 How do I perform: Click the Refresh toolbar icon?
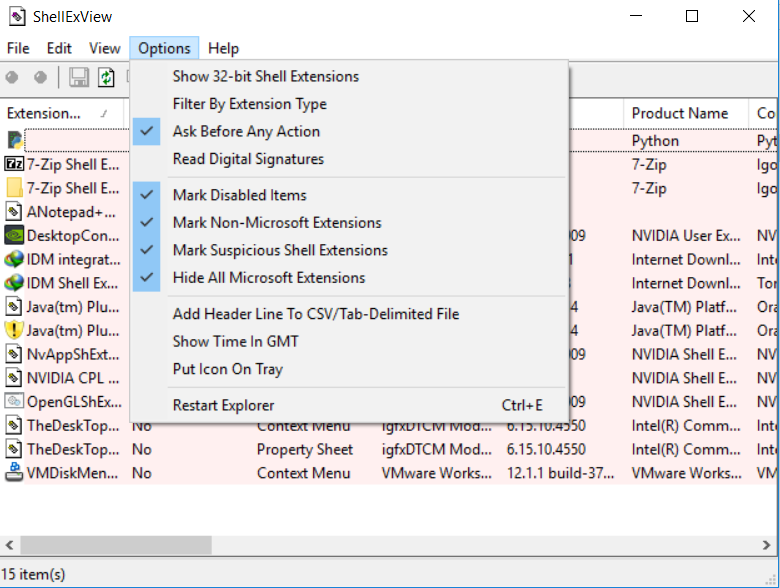(106, 78)
